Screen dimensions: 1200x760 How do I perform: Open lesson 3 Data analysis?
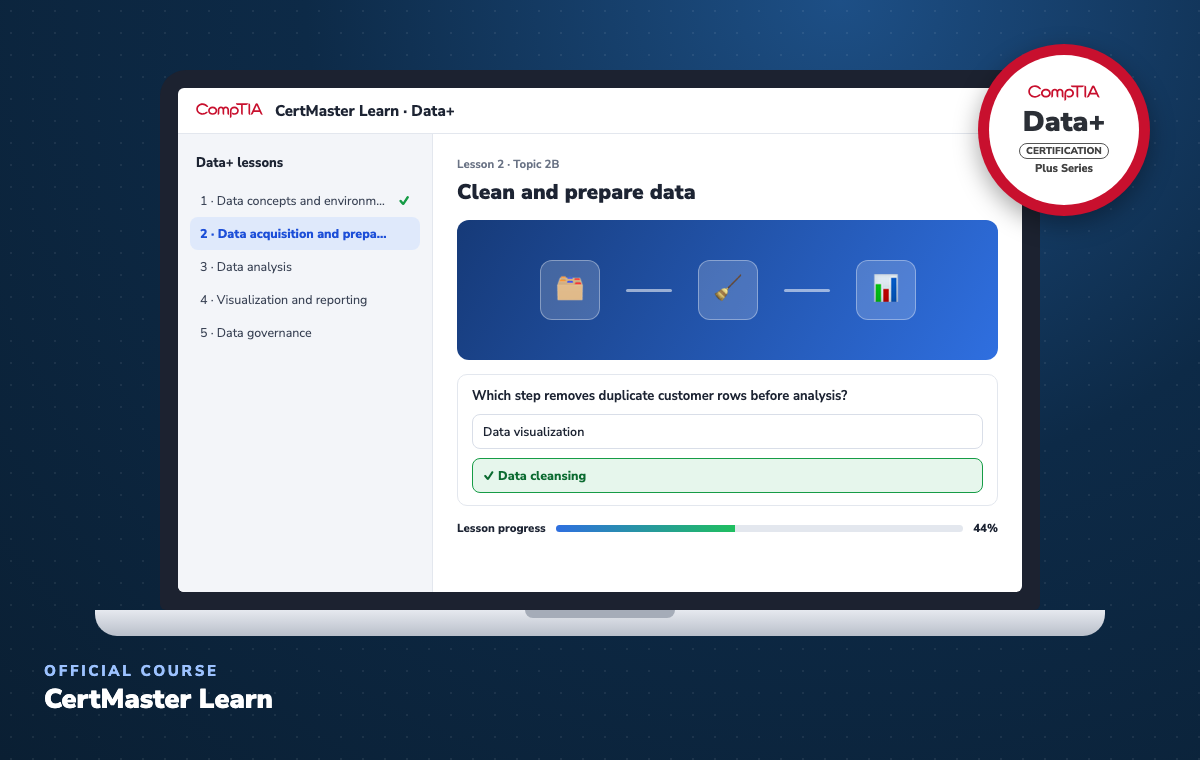pyautogui.click(x=305, y=267)
